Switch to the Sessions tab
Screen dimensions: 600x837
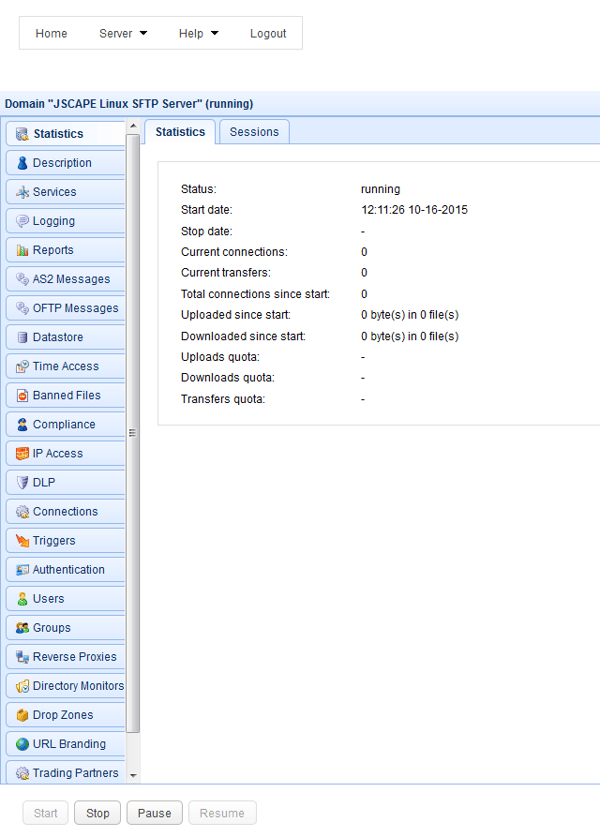[x=254, y=132]
